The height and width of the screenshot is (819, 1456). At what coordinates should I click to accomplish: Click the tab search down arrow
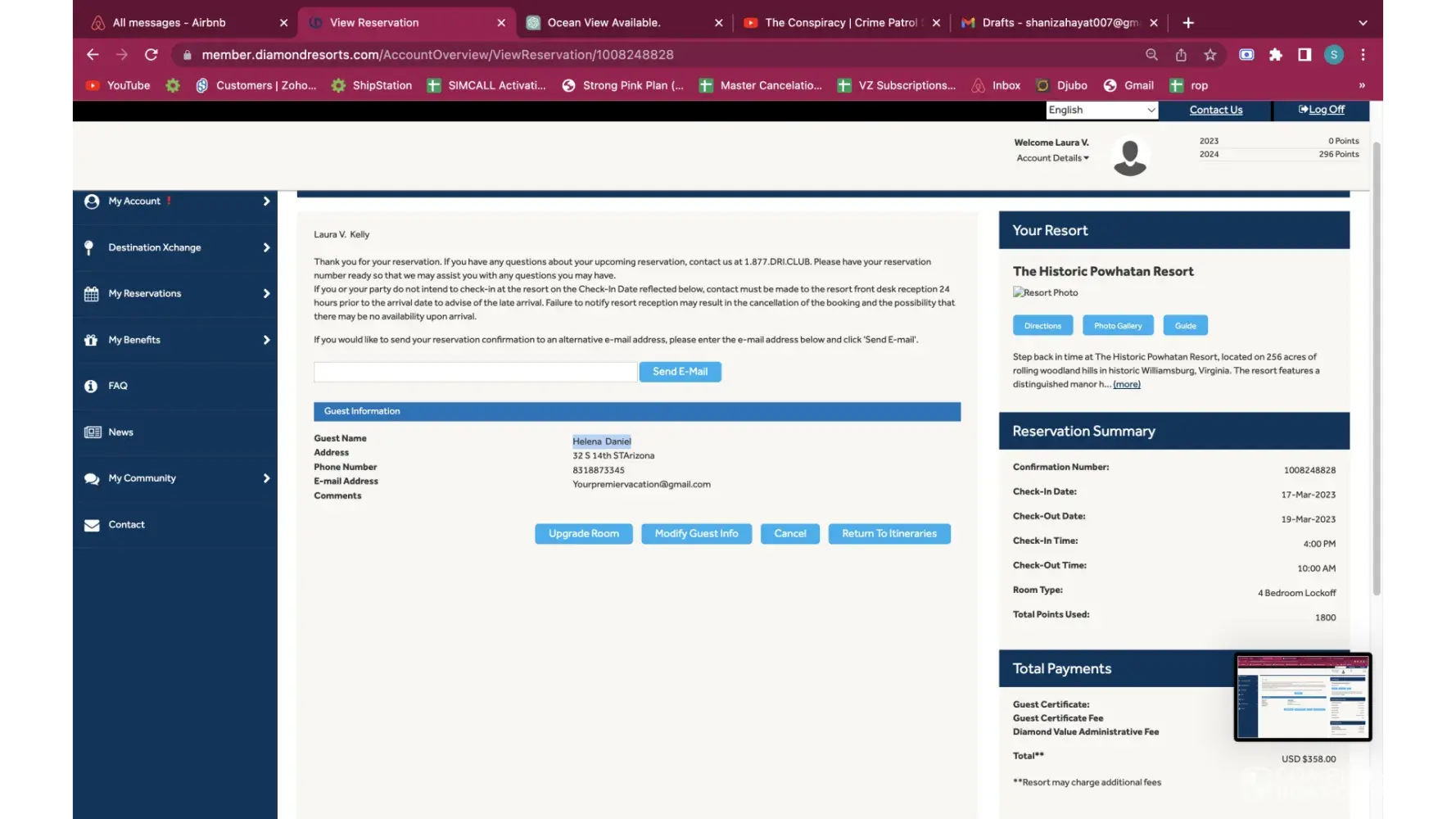1363,23
